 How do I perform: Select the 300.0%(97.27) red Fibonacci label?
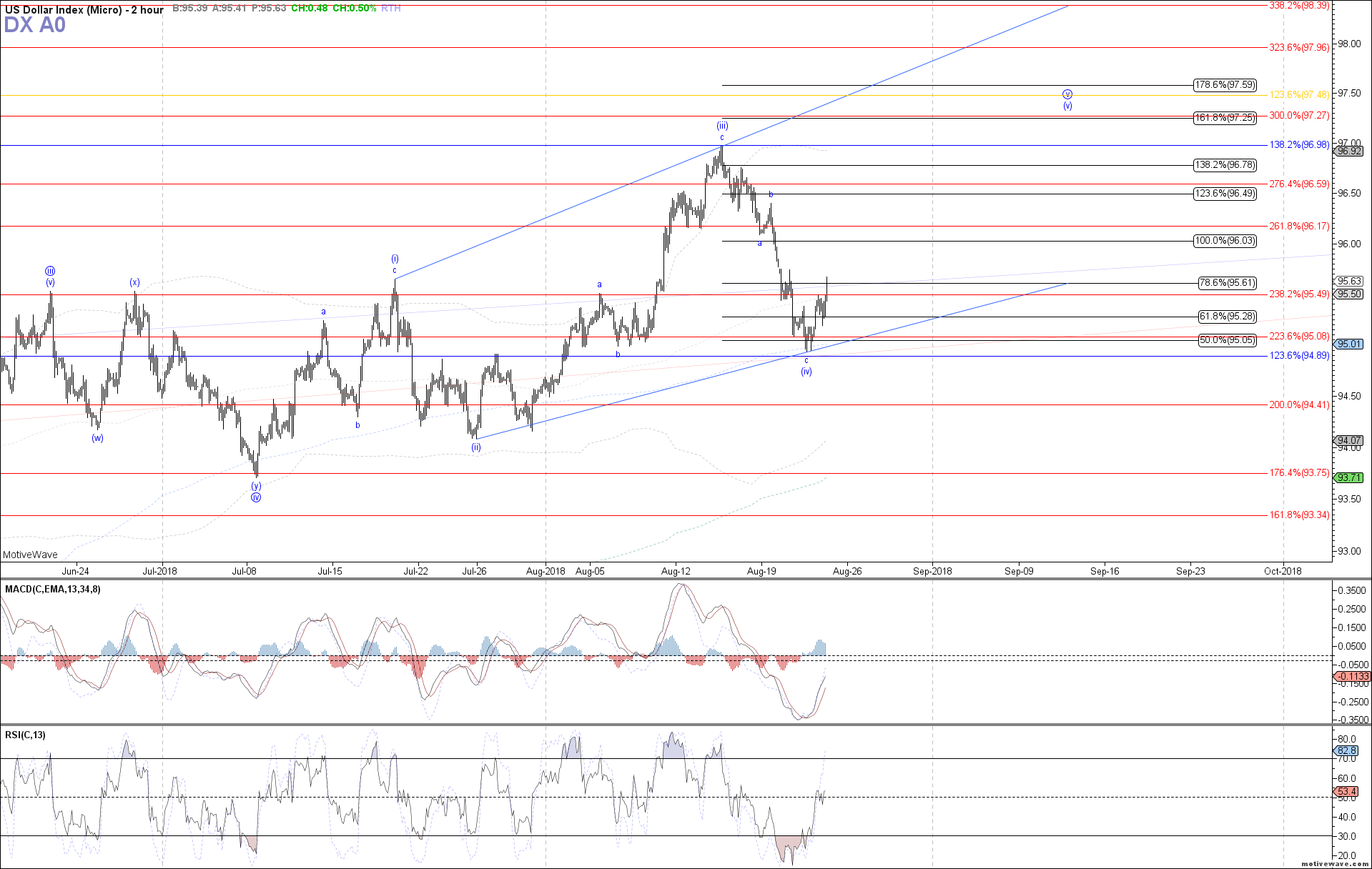click(1299, 116)
